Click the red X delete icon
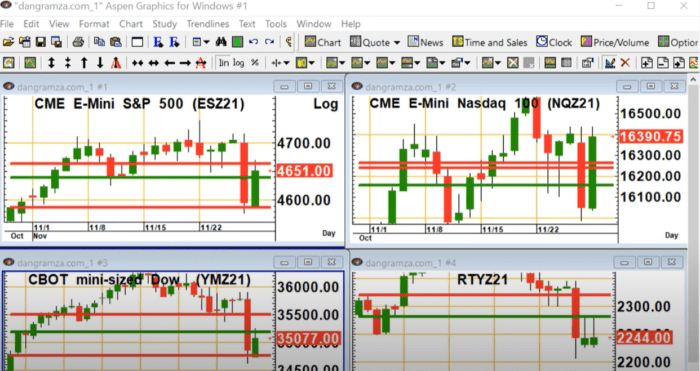The height and width of the screenshot is (371, 700). [625, 63]
